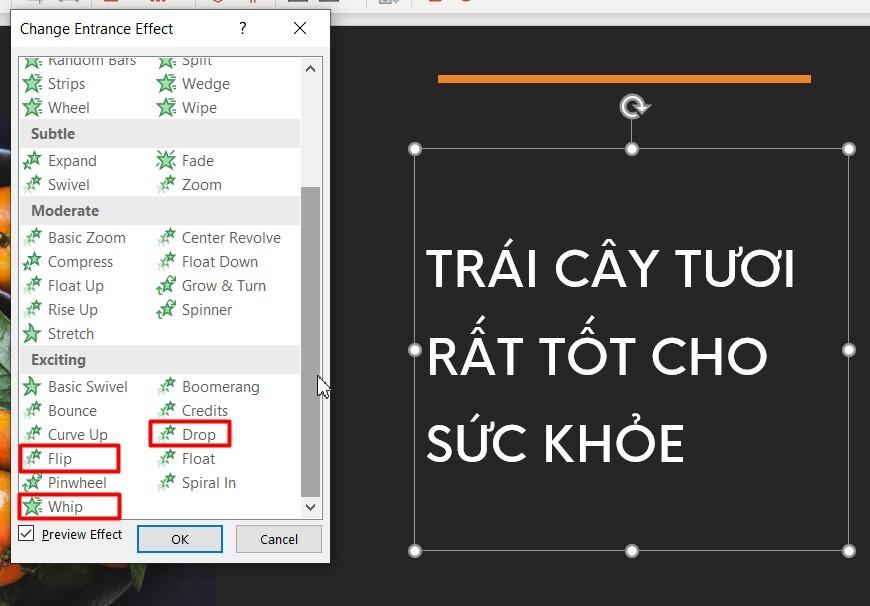Screen dimensions: 870x606
Task: Select the Zoom entrance effect
Action: (x=199, y=185)
